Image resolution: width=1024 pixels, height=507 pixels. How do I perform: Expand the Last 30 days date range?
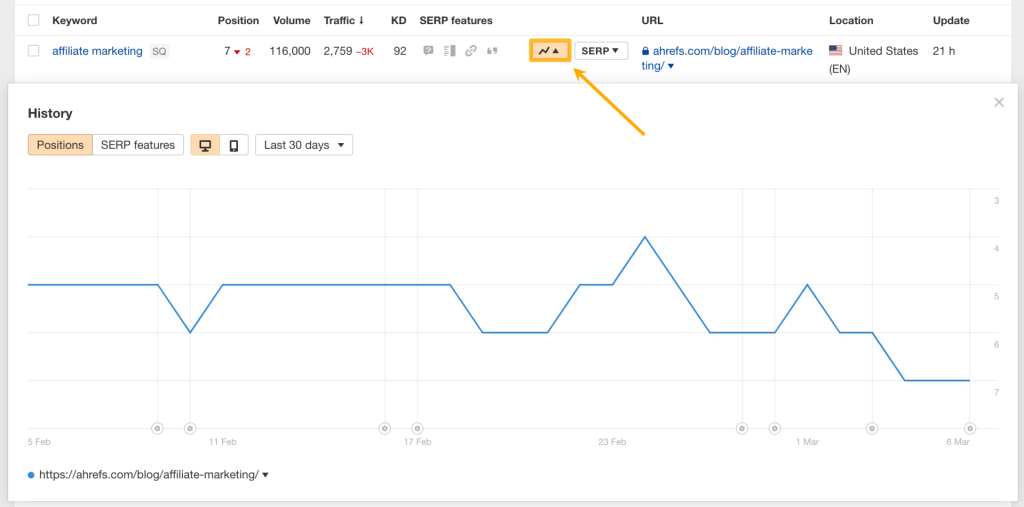pyautogui.click(x=304, y=145)
